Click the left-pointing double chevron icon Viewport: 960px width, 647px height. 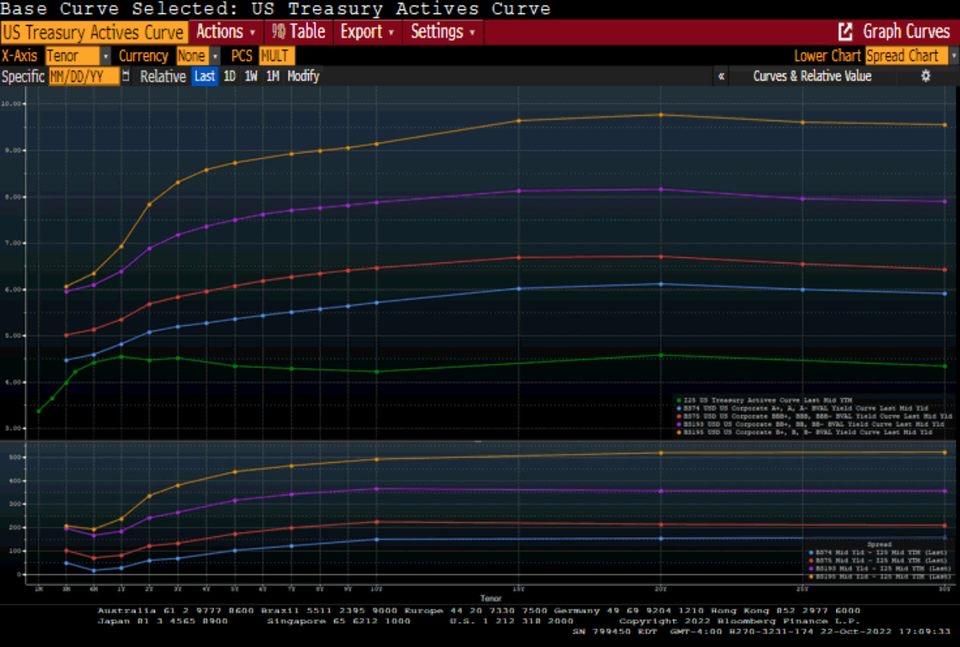pyautogui.click(x=722, y=75)
